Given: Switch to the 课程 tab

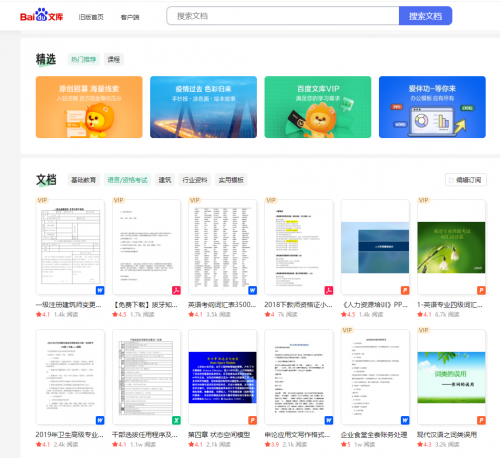Looking at the screenshot, I should coord(114,59).
